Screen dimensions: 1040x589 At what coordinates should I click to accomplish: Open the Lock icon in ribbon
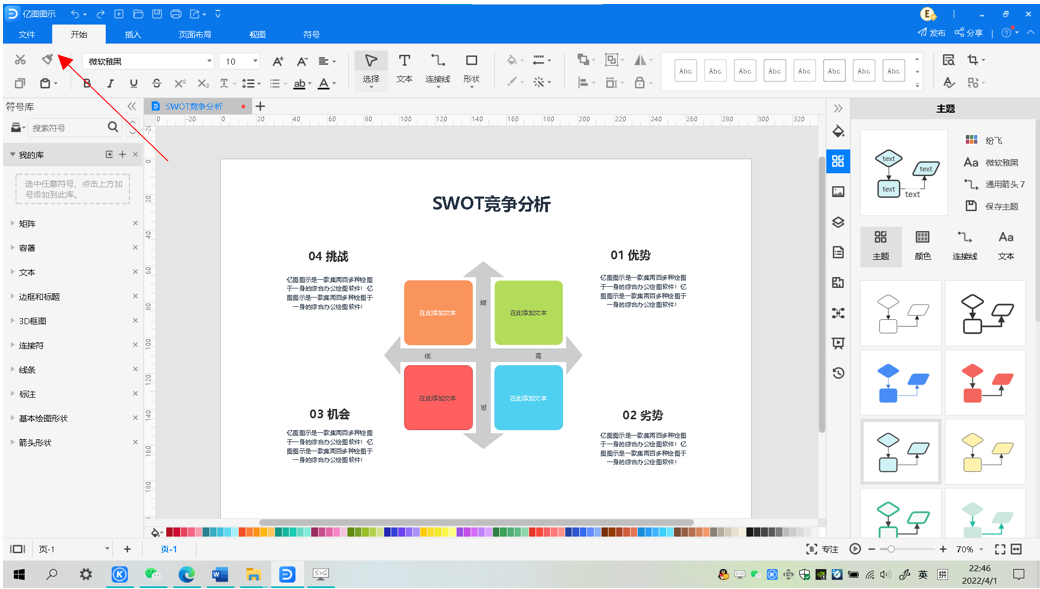639,83
